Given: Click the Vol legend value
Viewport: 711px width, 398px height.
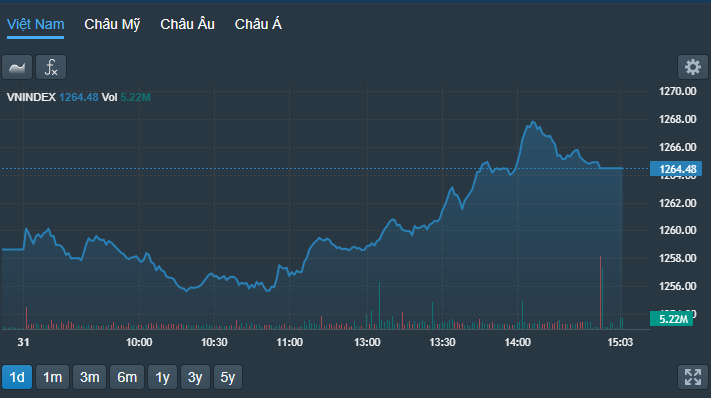Looking at the screenshot, I should tap(135, 97).
